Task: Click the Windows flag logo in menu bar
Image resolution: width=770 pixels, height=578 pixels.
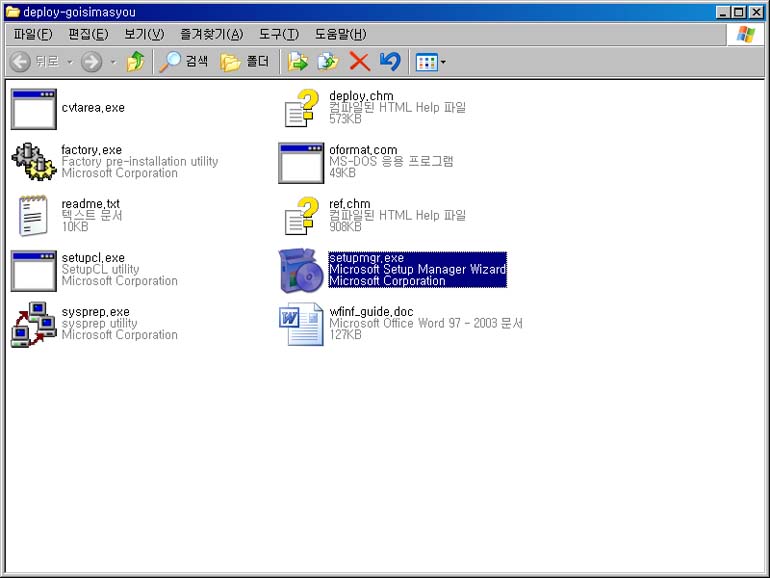Action: (x=745, y=34)
